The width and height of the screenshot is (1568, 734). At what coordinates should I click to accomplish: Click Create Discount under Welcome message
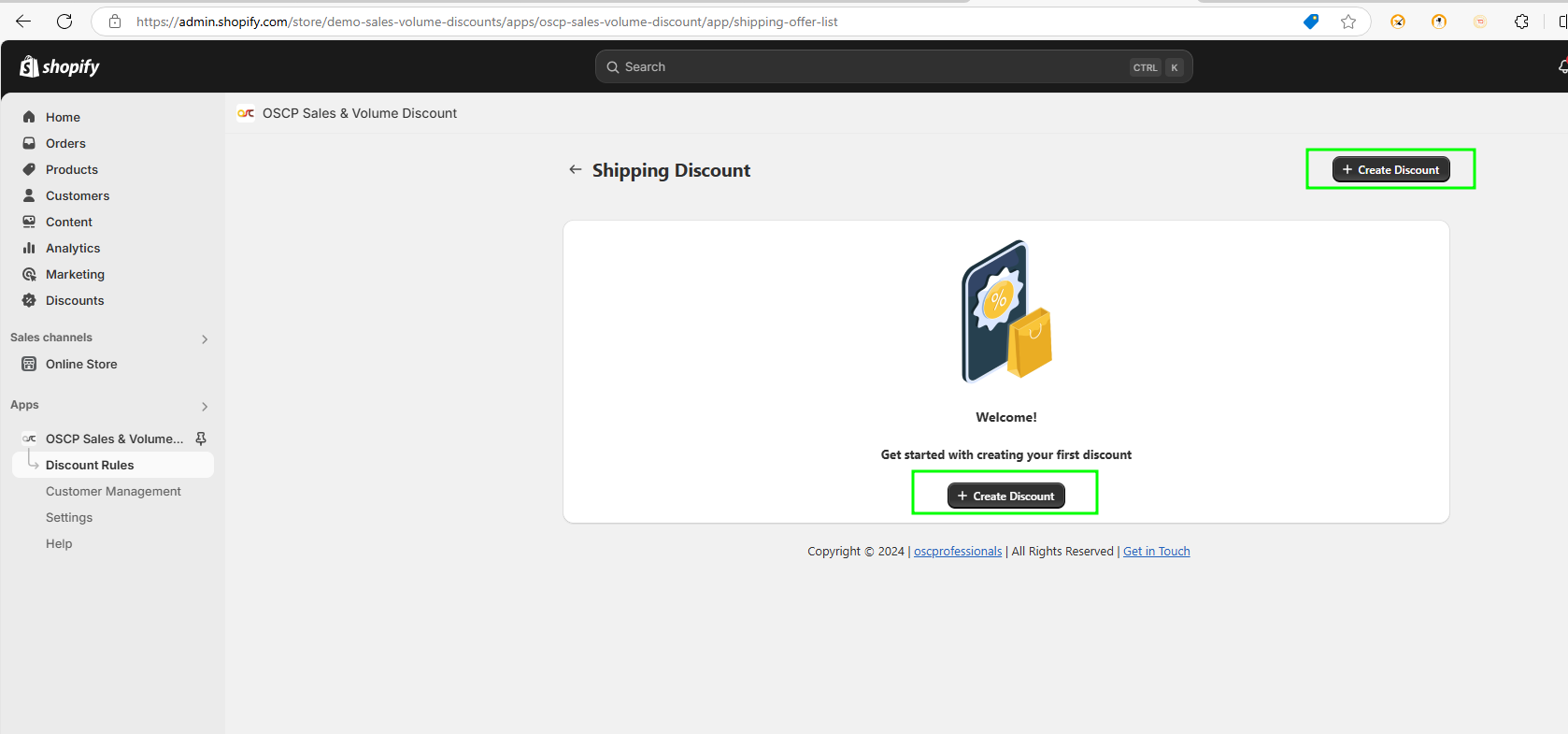click(1005, 496)
